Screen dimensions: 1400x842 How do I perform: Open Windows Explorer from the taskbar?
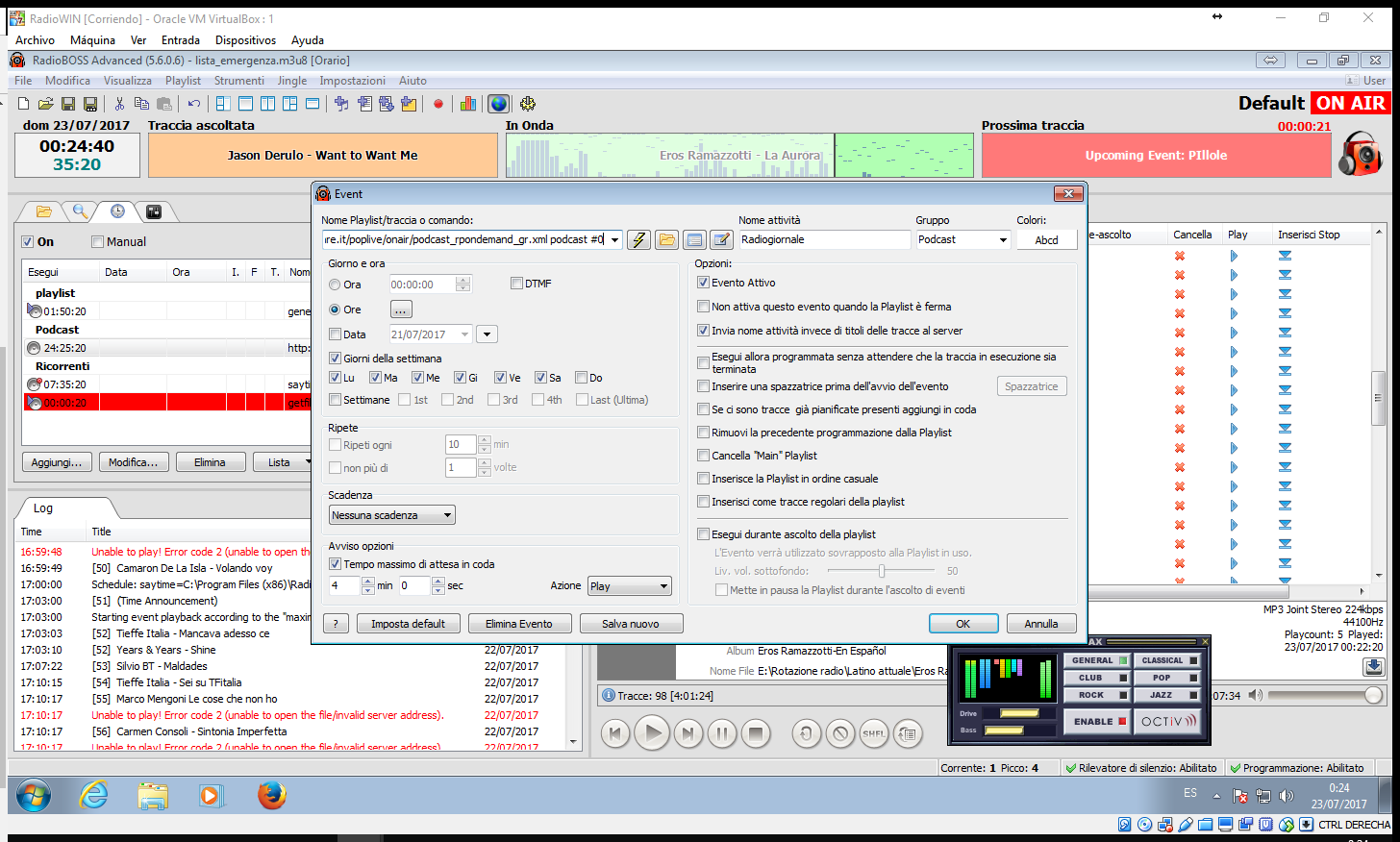coord(153,795)
